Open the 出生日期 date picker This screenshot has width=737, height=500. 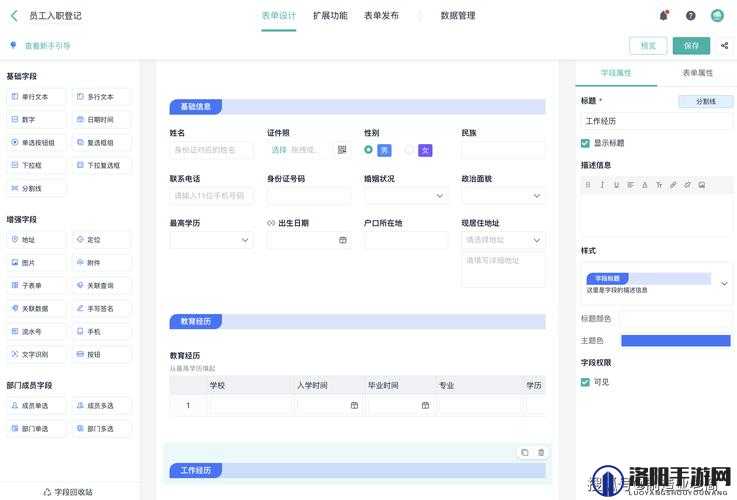point(343,240)
